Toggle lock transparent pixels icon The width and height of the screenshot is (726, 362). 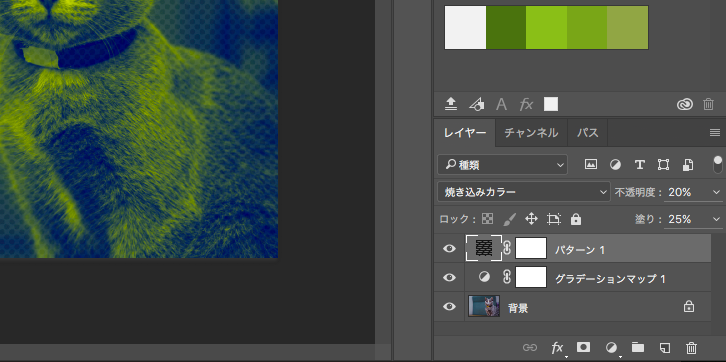click(x=488, y=219)
